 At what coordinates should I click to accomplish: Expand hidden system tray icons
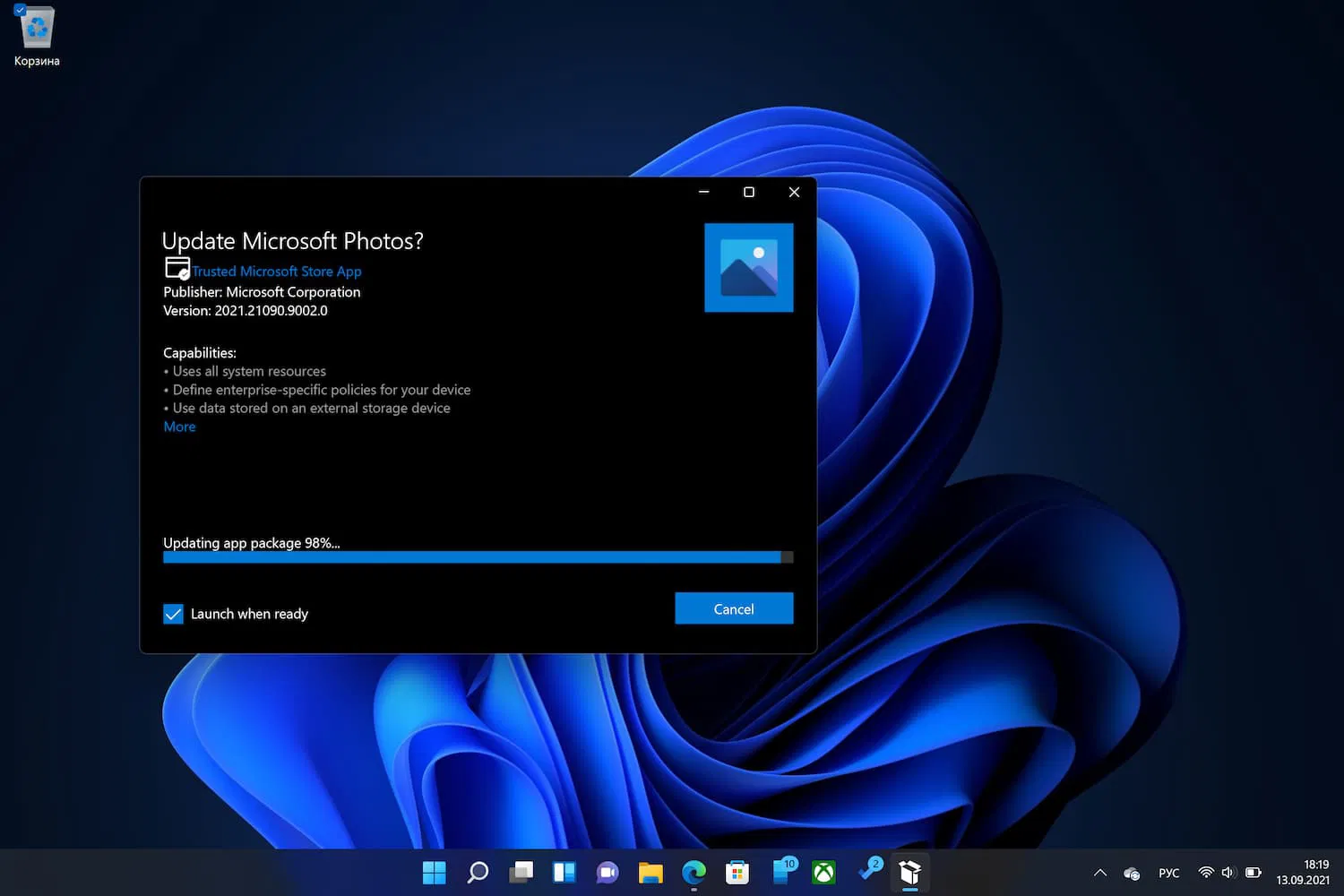coord(1100,873)
